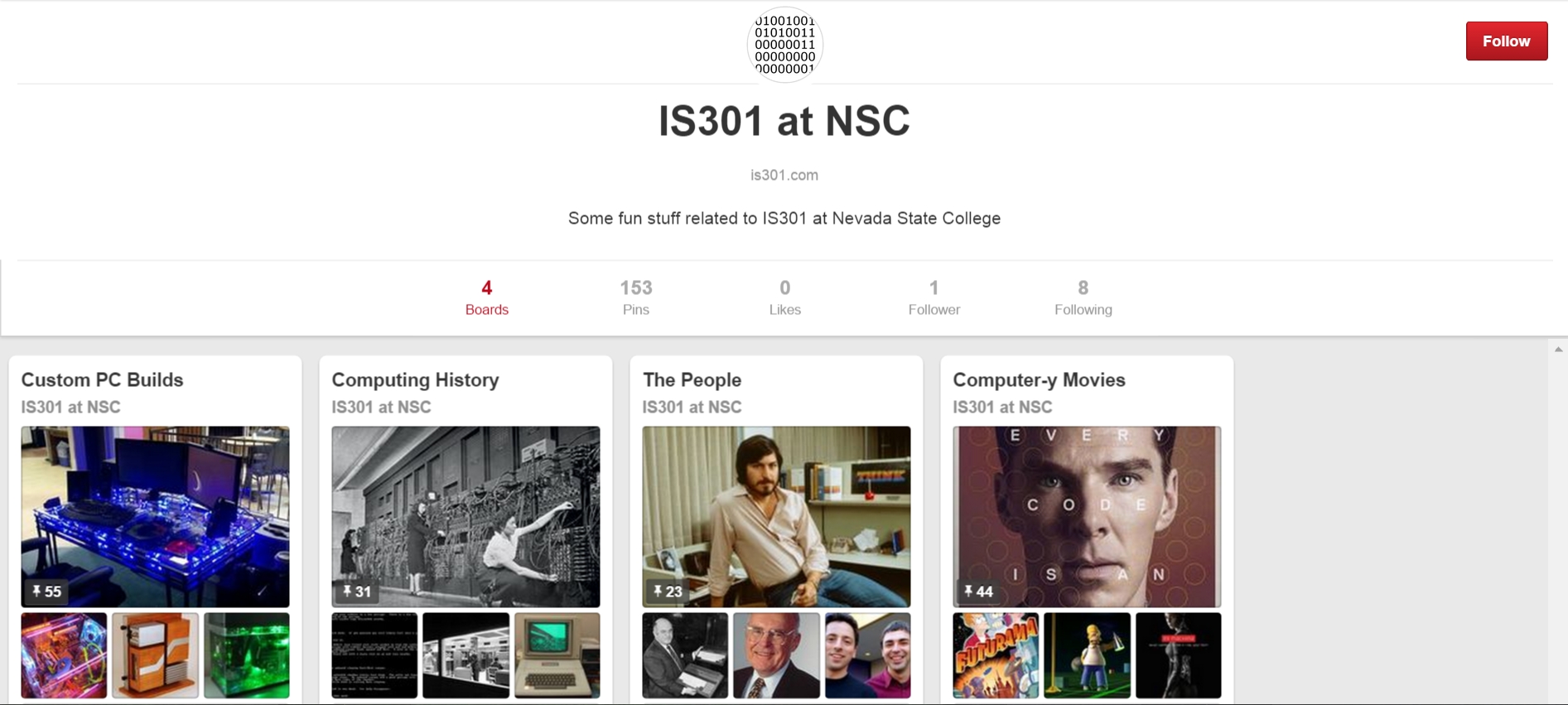View the 1 Follower tab
1568x705 pixels.
click(934, 298)
